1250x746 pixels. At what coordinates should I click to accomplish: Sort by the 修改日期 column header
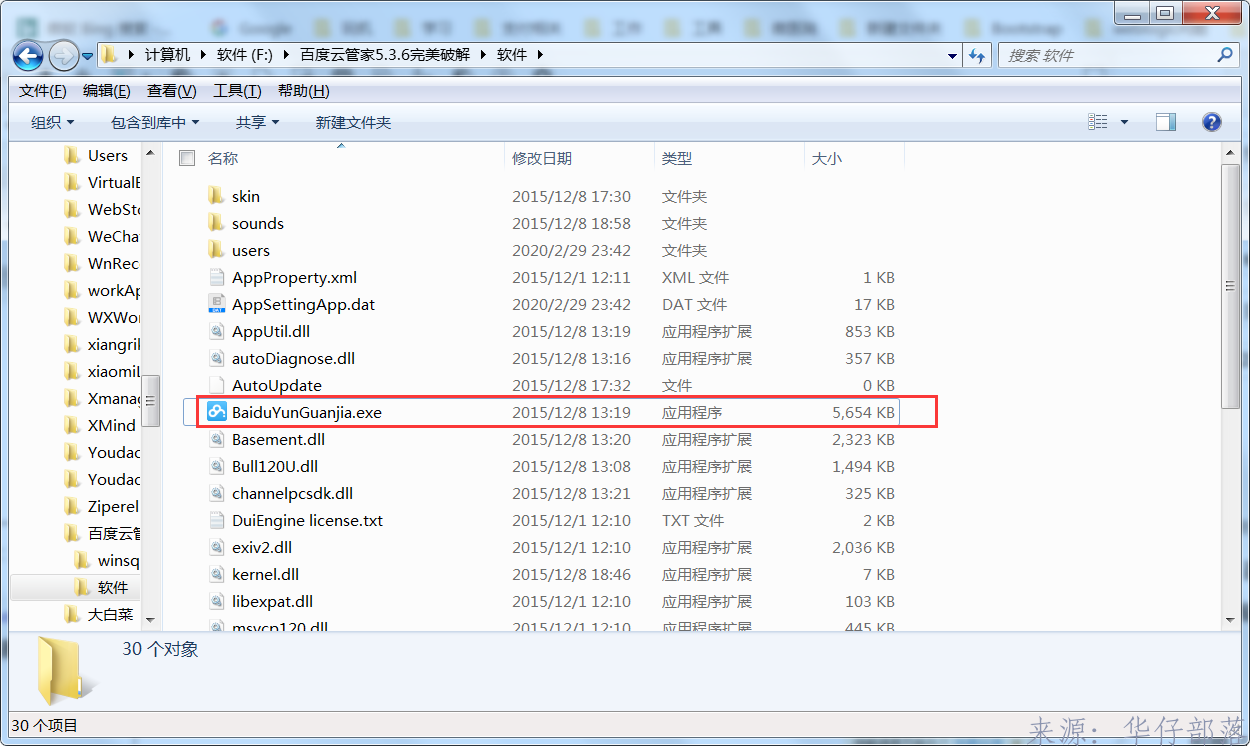[x=542, y=158]
